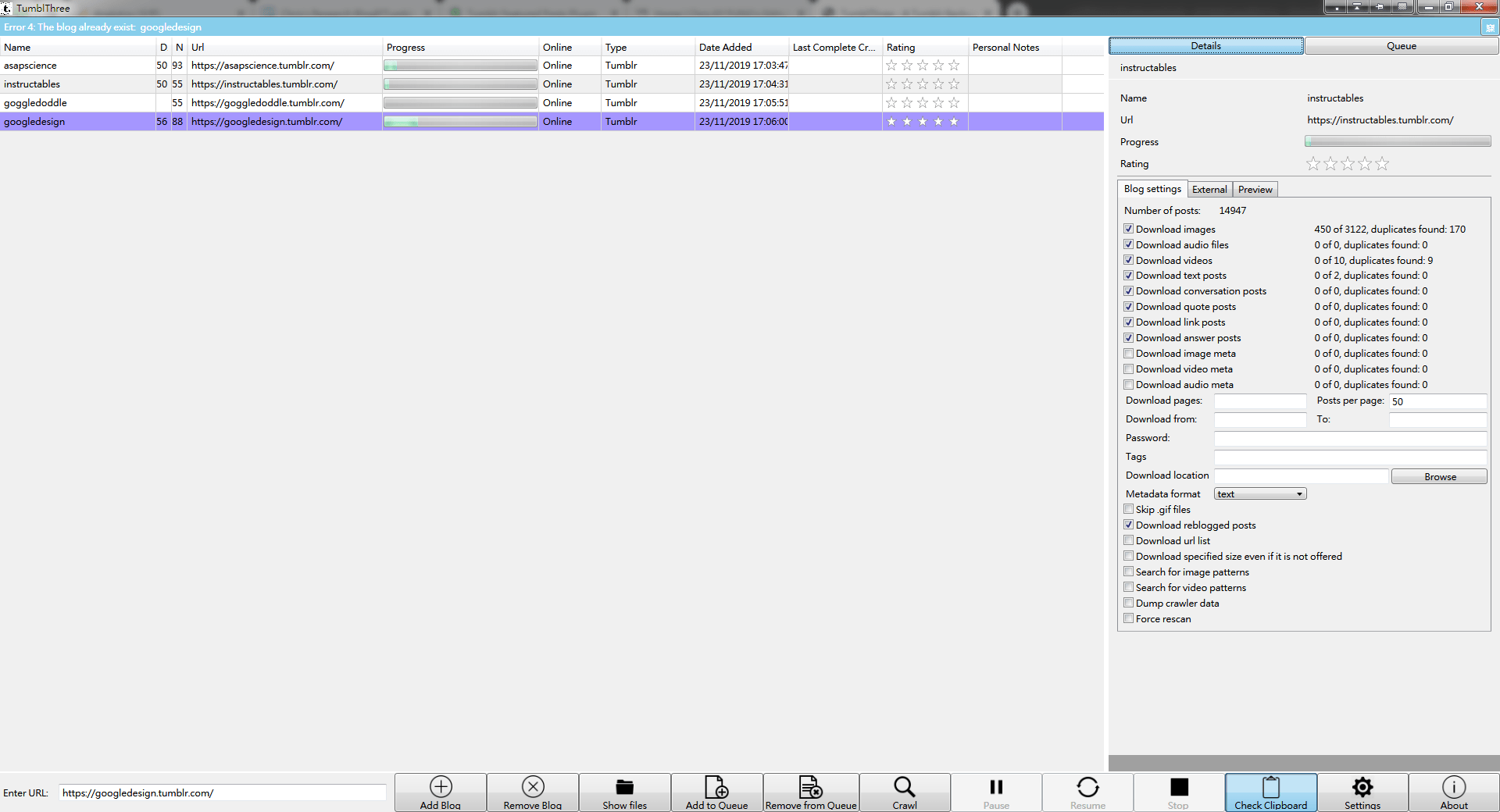Uncheck Download quote posts
Image resolution: width=1500 pixels, height=812 pixels.
click(x=1128, y=307)
